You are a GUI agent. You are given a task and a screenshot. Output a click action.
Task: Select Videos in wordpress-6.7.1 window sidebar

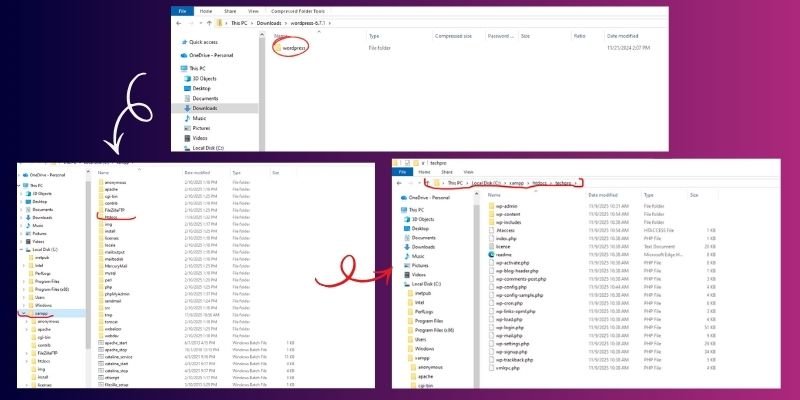pyautogui.click(x=196, y=138)
